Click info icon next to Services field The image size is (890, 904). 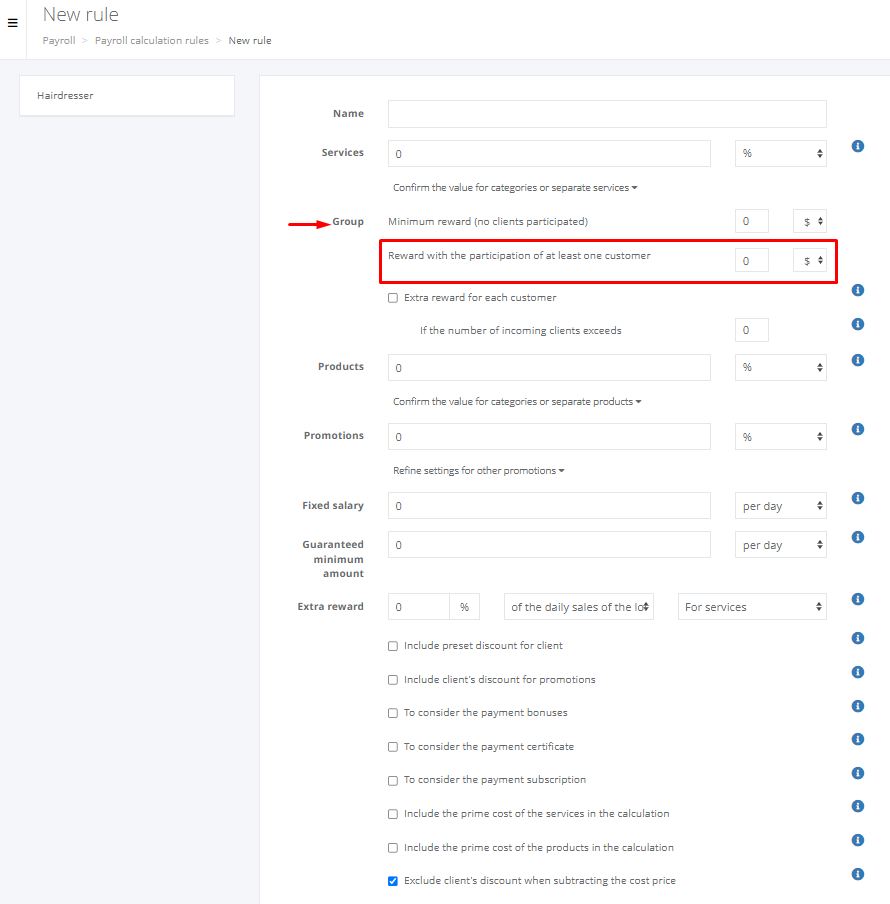pos(857,146)
